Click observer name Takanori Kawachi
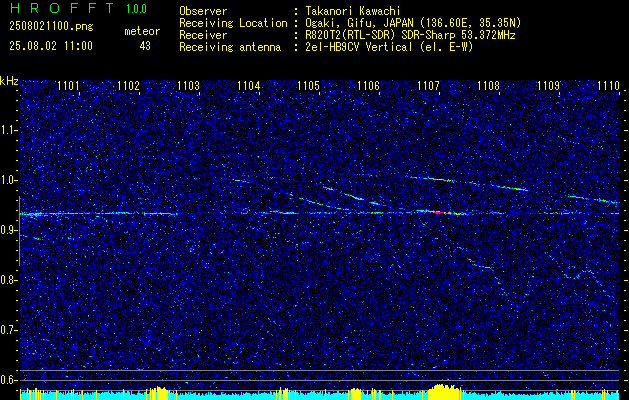 pos(352,11)
